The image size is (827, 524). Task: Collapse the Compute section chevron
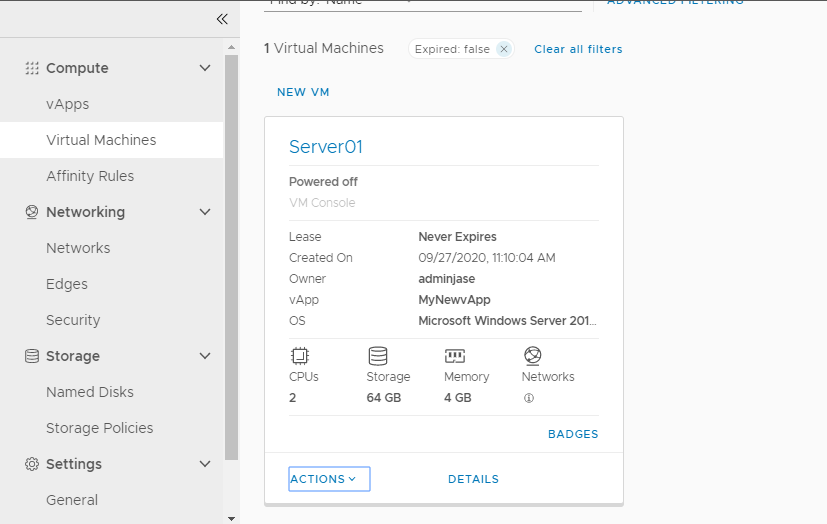(x=205, y=68)
